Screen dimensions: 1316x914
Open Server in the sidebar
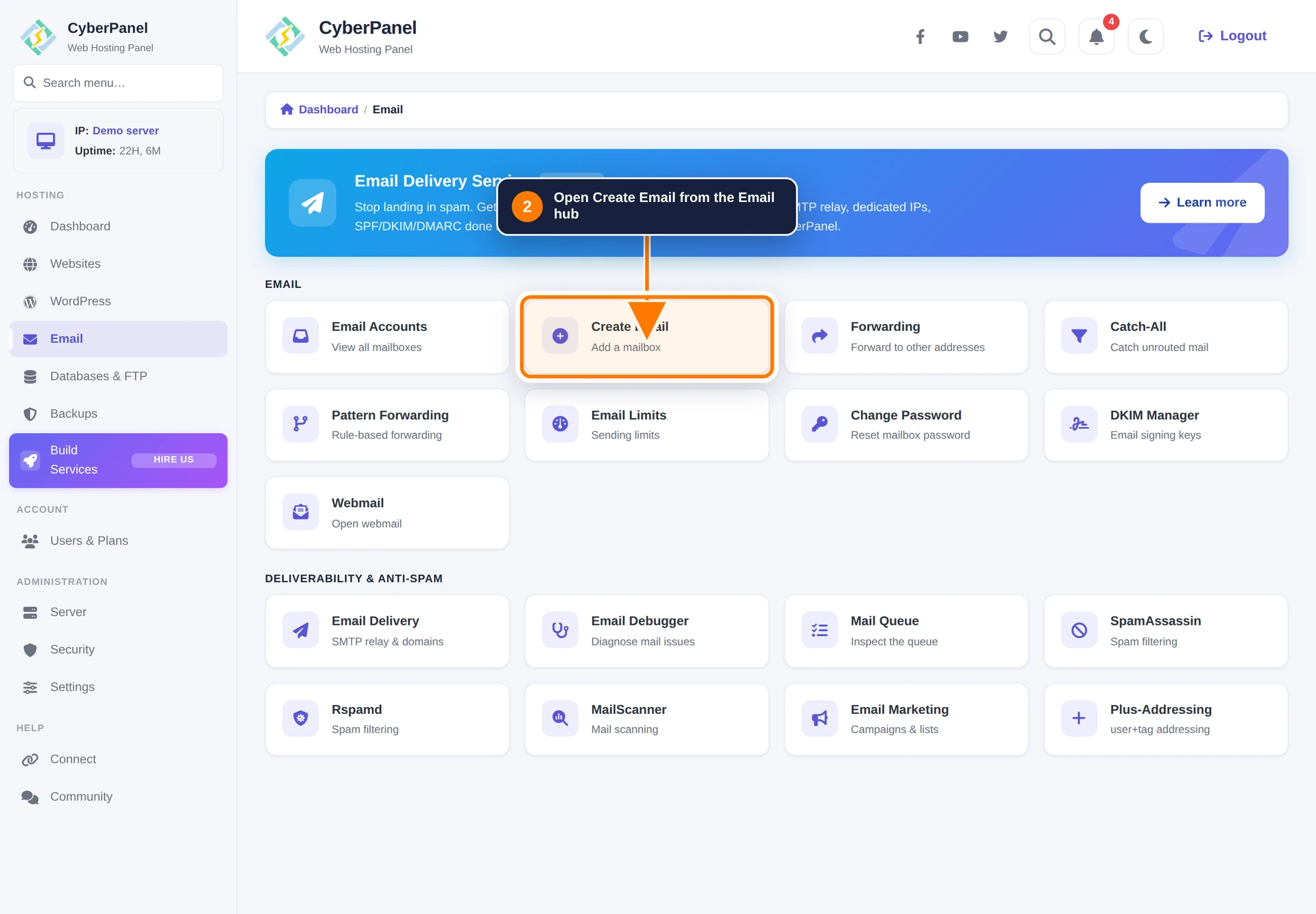(x=118, y=612)
